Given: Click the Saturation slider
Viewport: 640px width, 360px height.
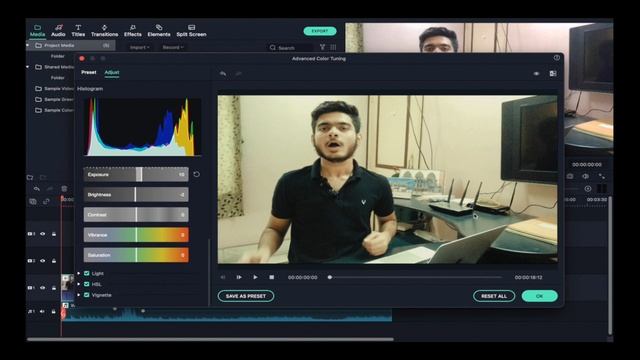Looking at the screenshot, I should [x=136, y=255].
